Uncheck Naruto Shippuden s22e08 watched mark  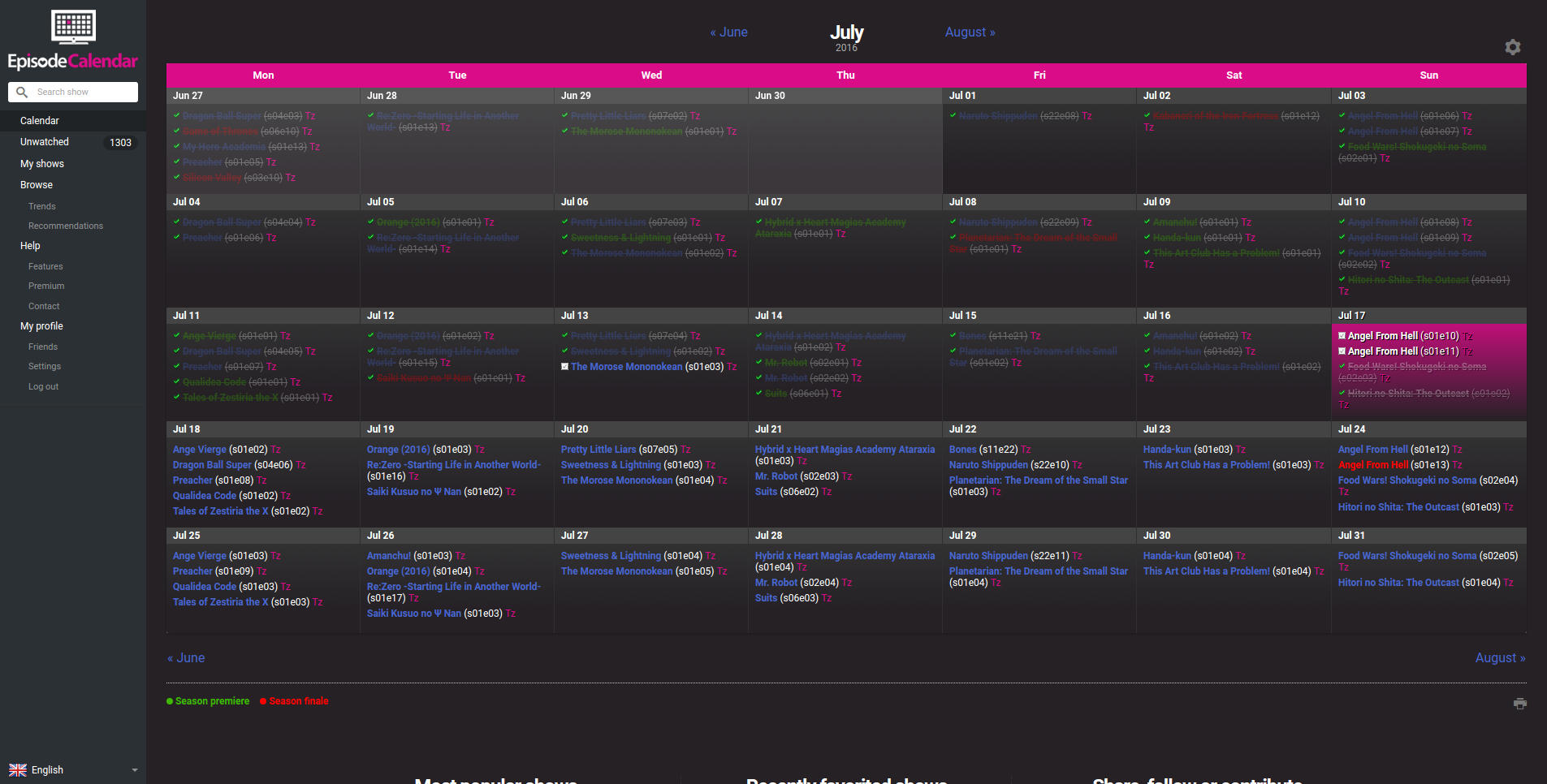pos(953,115)
